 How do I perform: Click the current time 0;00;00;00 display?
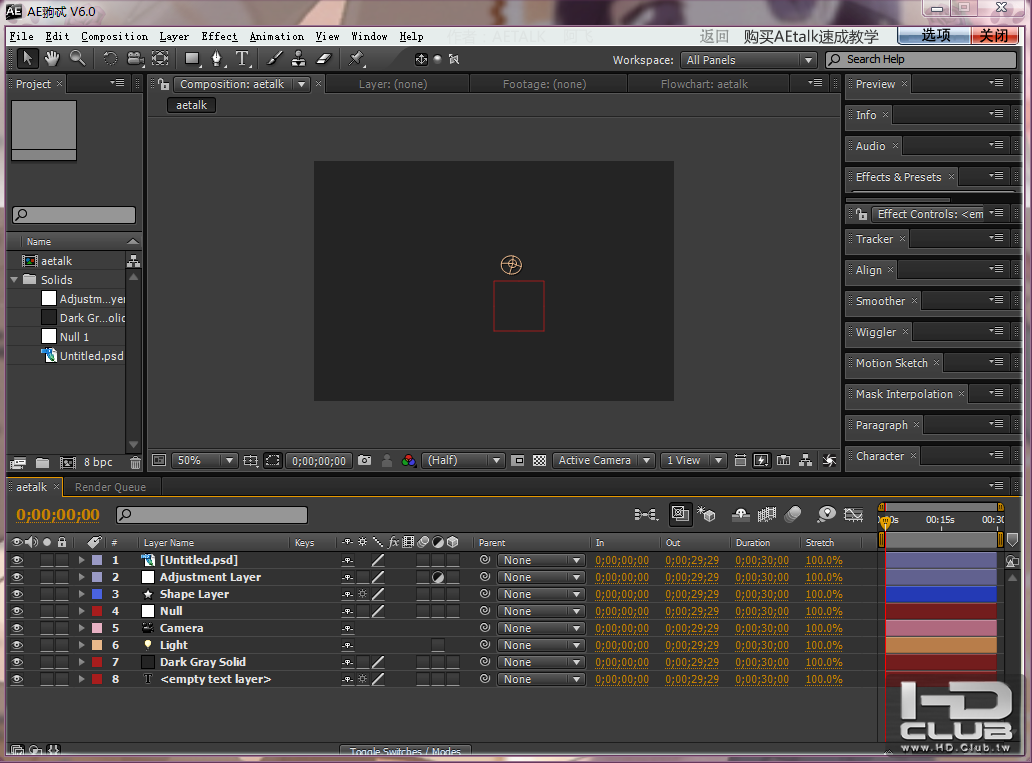(x=58, y=515)
